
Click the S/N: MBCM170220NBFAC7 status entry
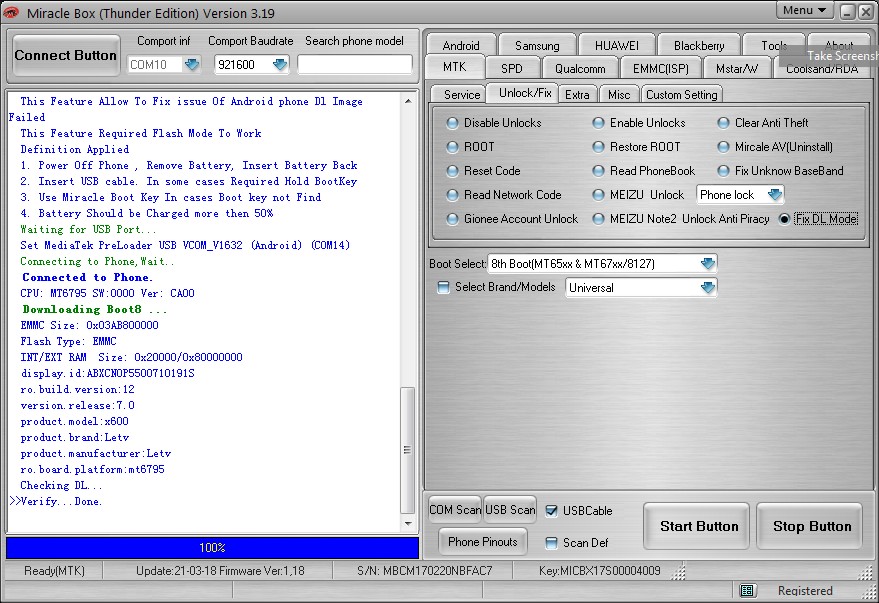pyautogui.click(x=424, y=571)
